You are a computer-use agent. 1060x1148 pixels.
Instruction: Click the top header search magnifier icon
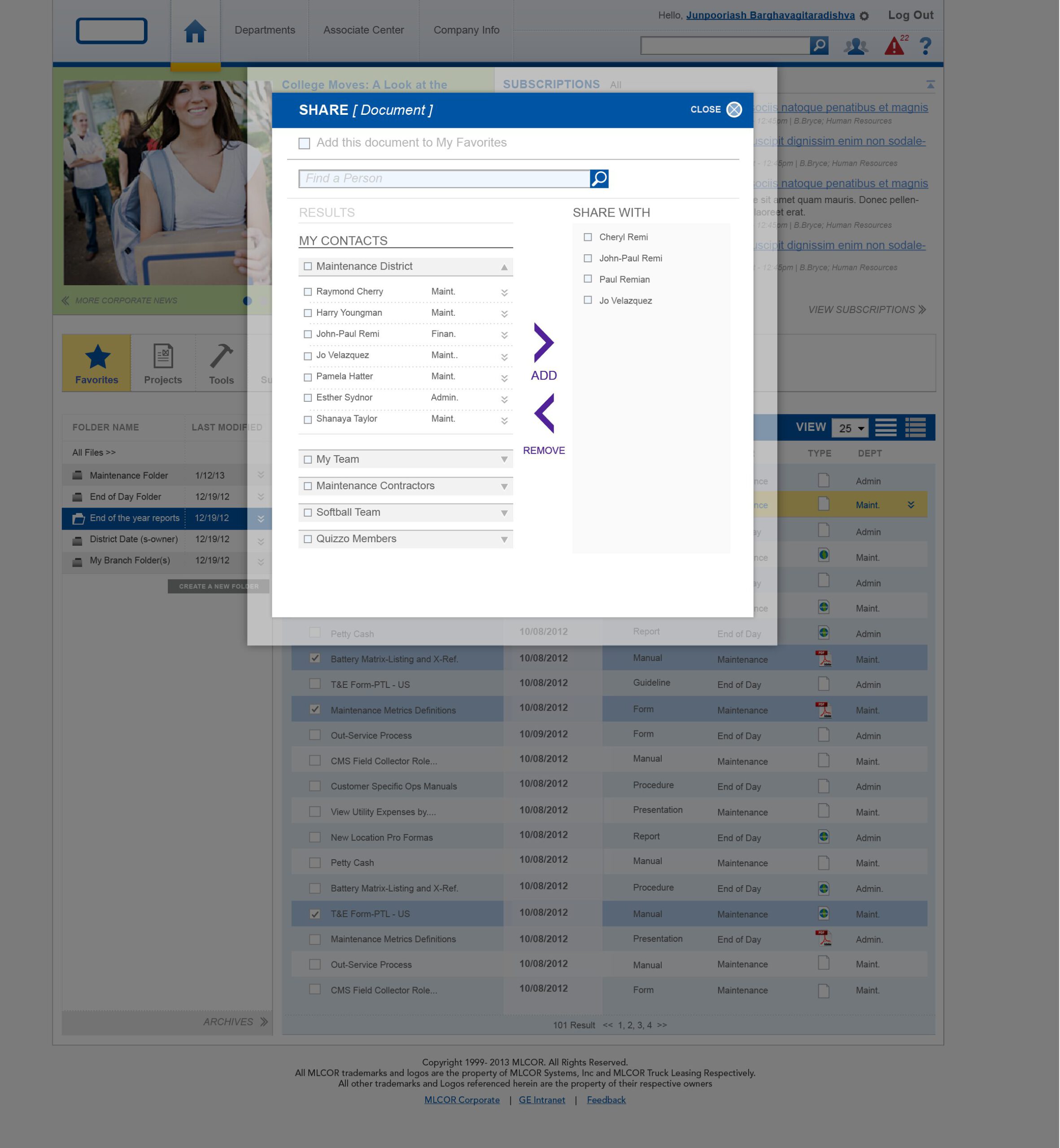pyautogui.click(x=819, y=45)
